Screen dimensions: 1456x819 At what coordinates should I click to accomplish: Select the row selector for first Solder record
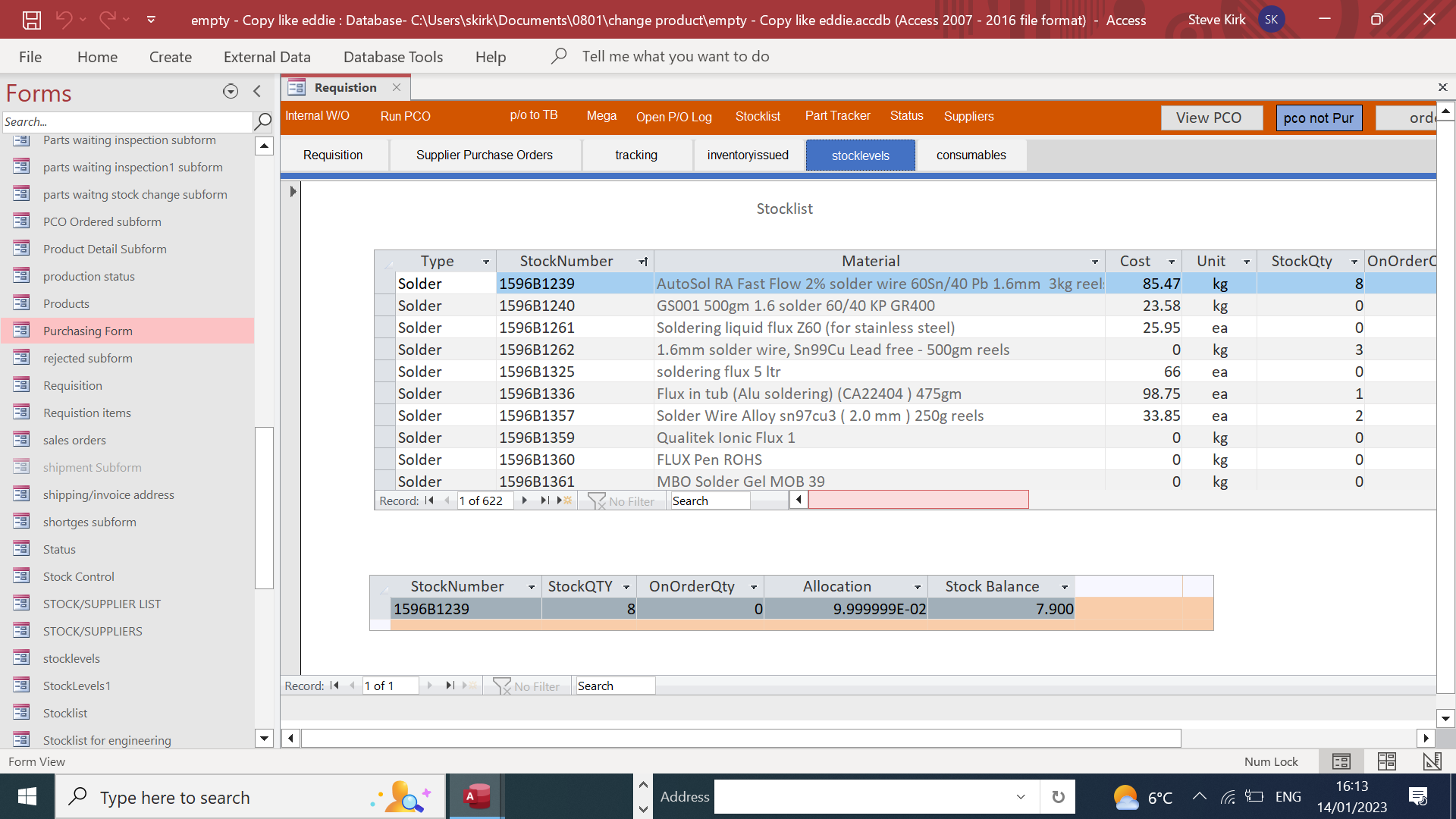(385, 284)
